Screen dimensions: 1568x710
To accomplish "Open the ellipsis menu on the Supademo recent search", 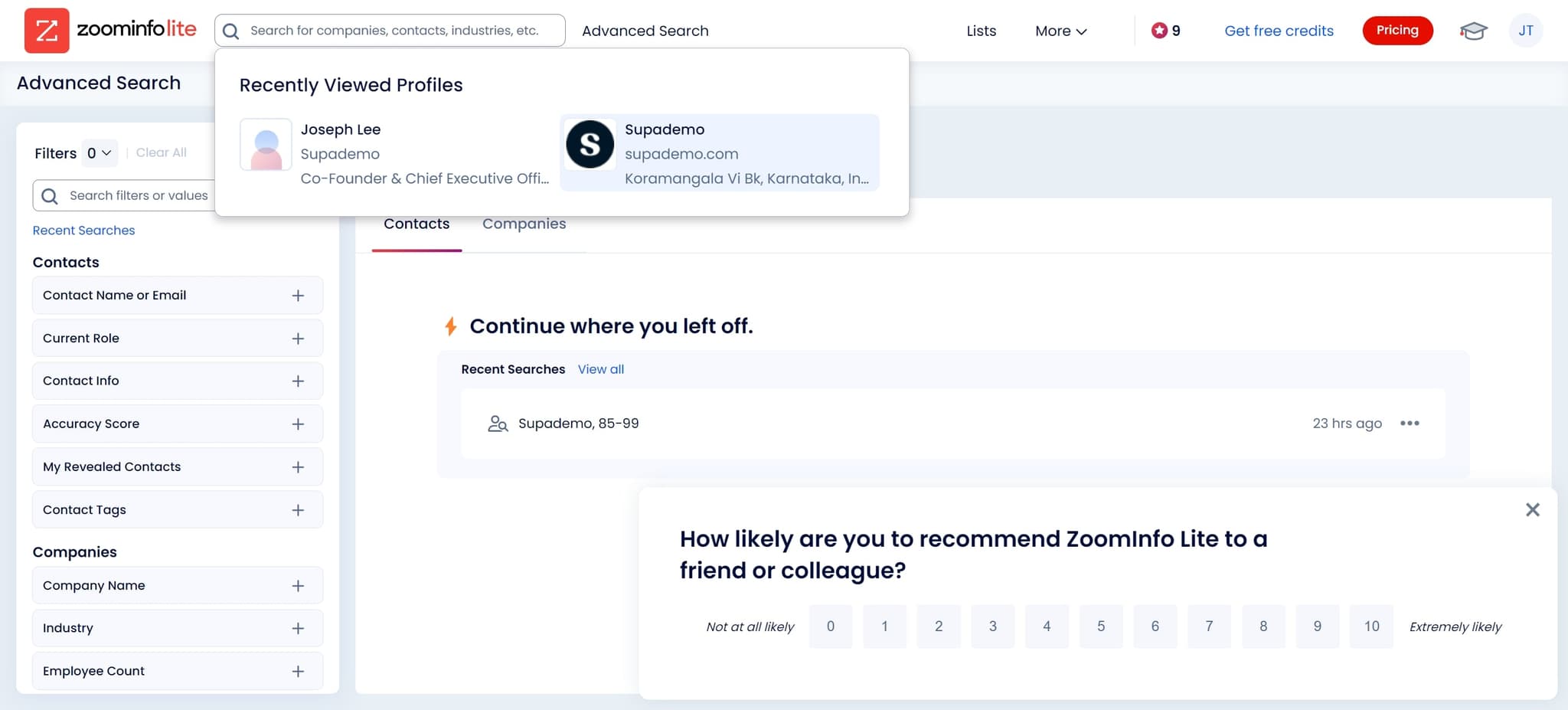I will (1410, 423).
